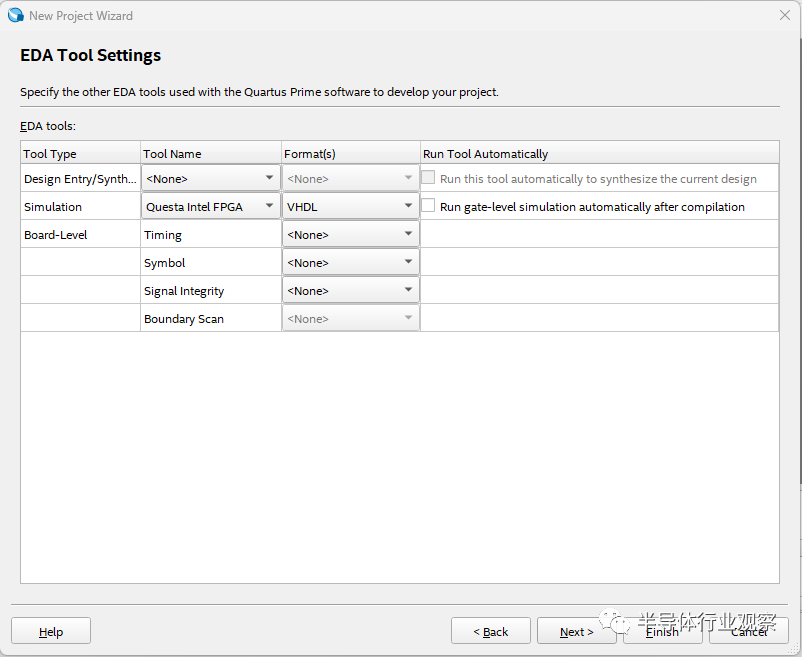Click Finish to complete the wizard

pyautogui.click(x=662, y=631)
